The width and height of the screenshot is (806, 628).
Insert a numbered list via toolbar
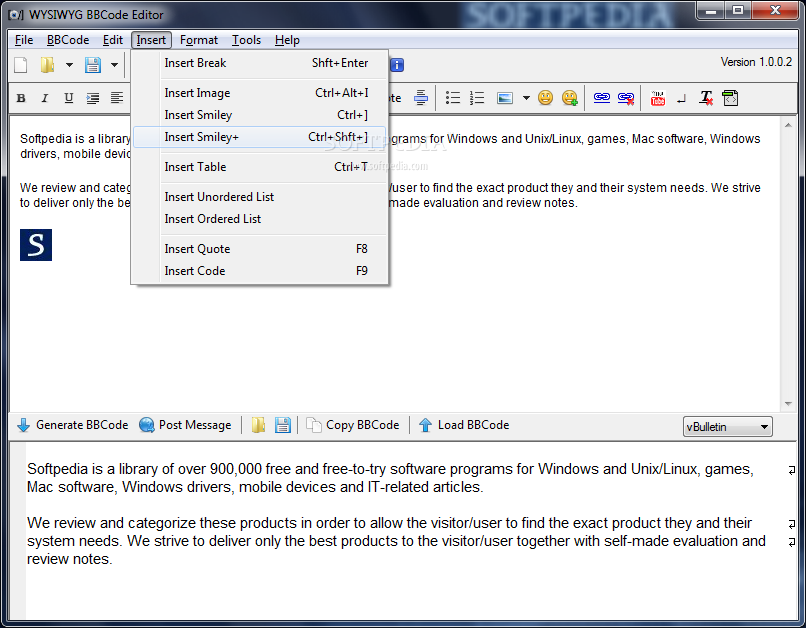pos(477,98)
